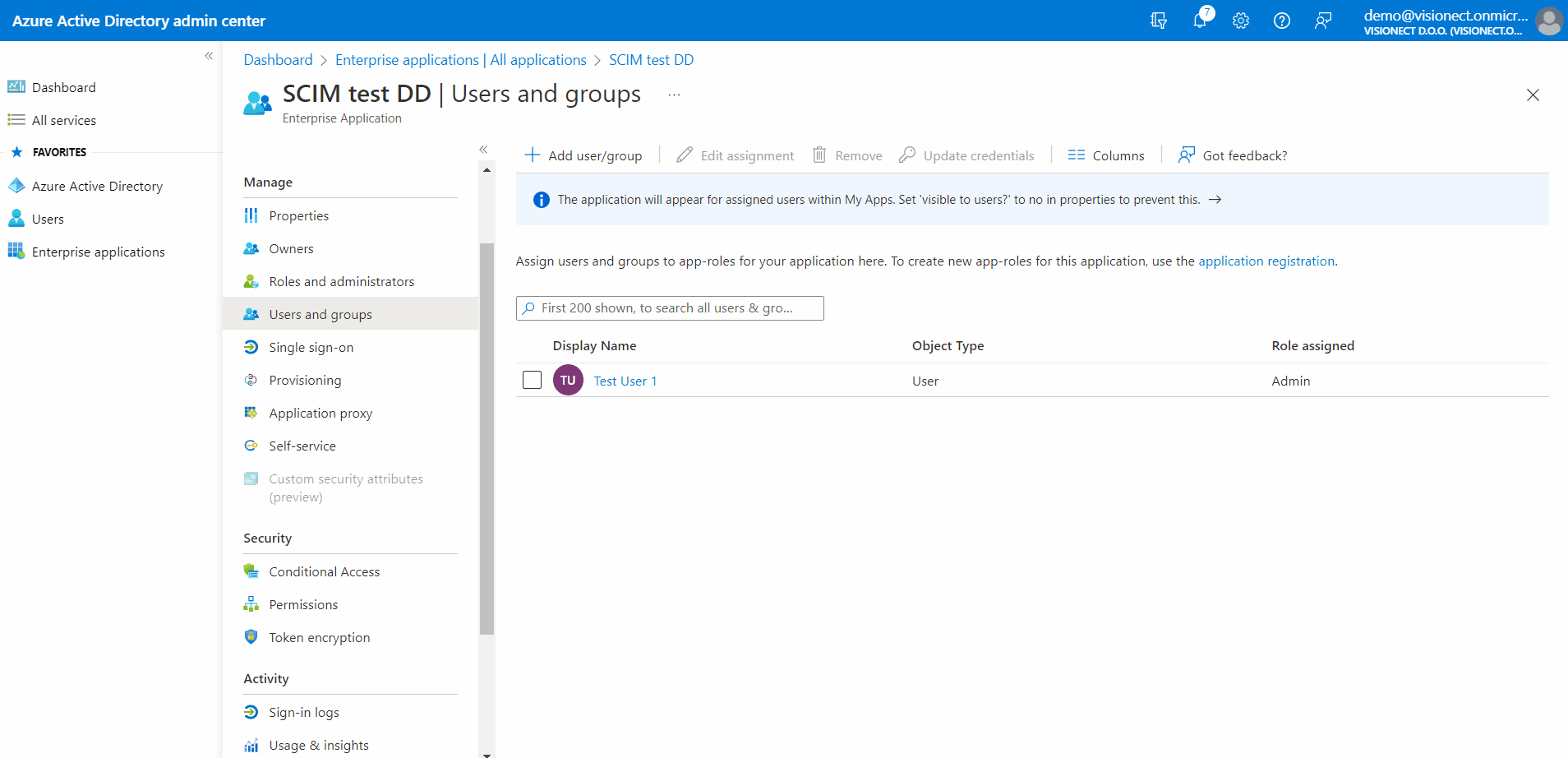1568x758 pixels.
Task: Click the Add user/group button
Action: (x=583, y=155)
